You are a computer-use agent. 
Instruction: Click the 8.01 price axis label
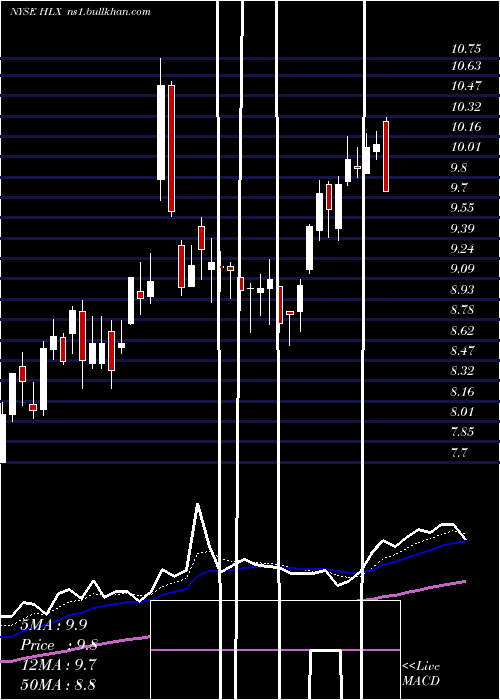tap(462, 412)
